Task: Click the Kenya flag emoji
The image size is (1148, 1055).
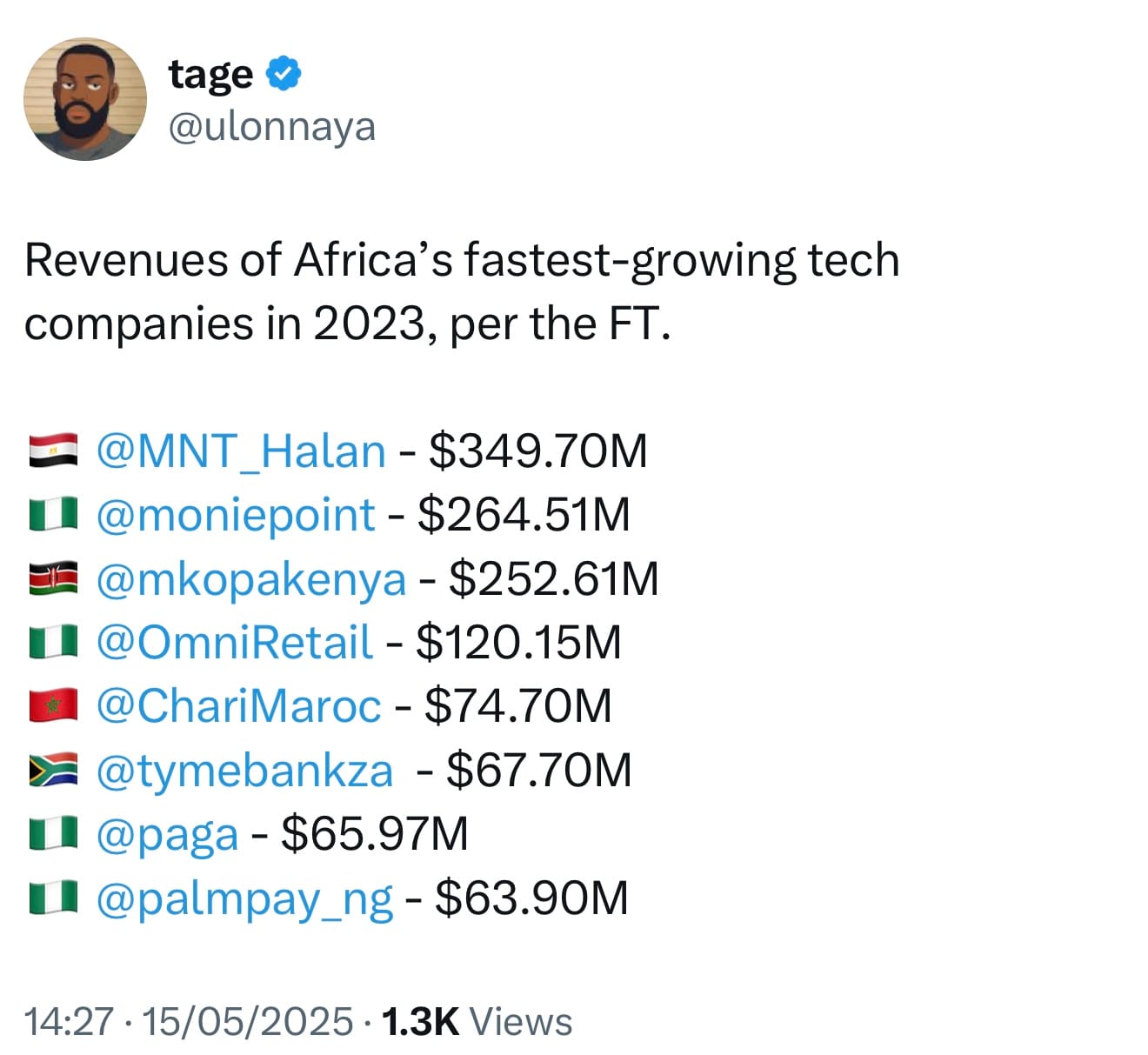Action: click(x=54, y=579)
